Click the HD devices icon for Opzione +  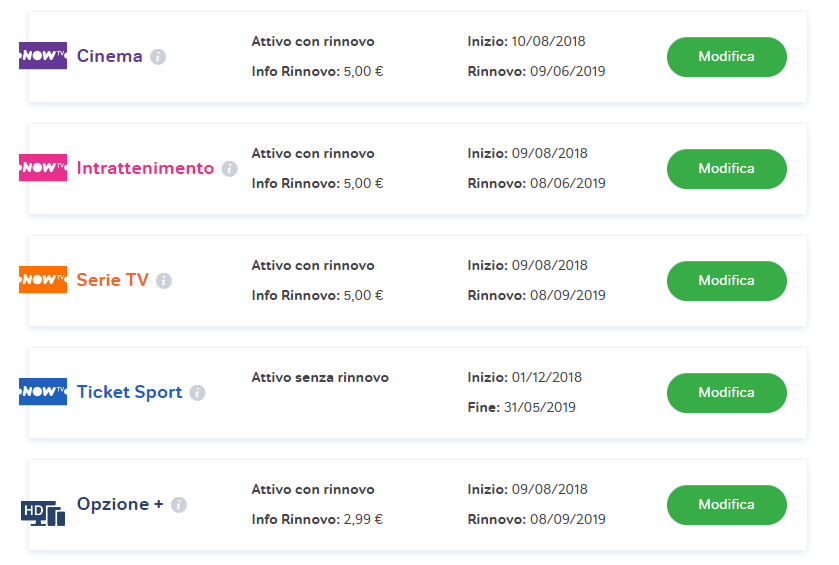43,513
